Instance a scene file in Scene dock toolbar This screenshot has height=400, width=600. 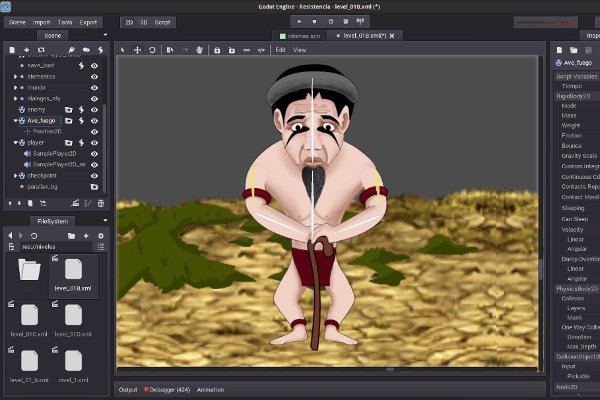coord(41,50)
